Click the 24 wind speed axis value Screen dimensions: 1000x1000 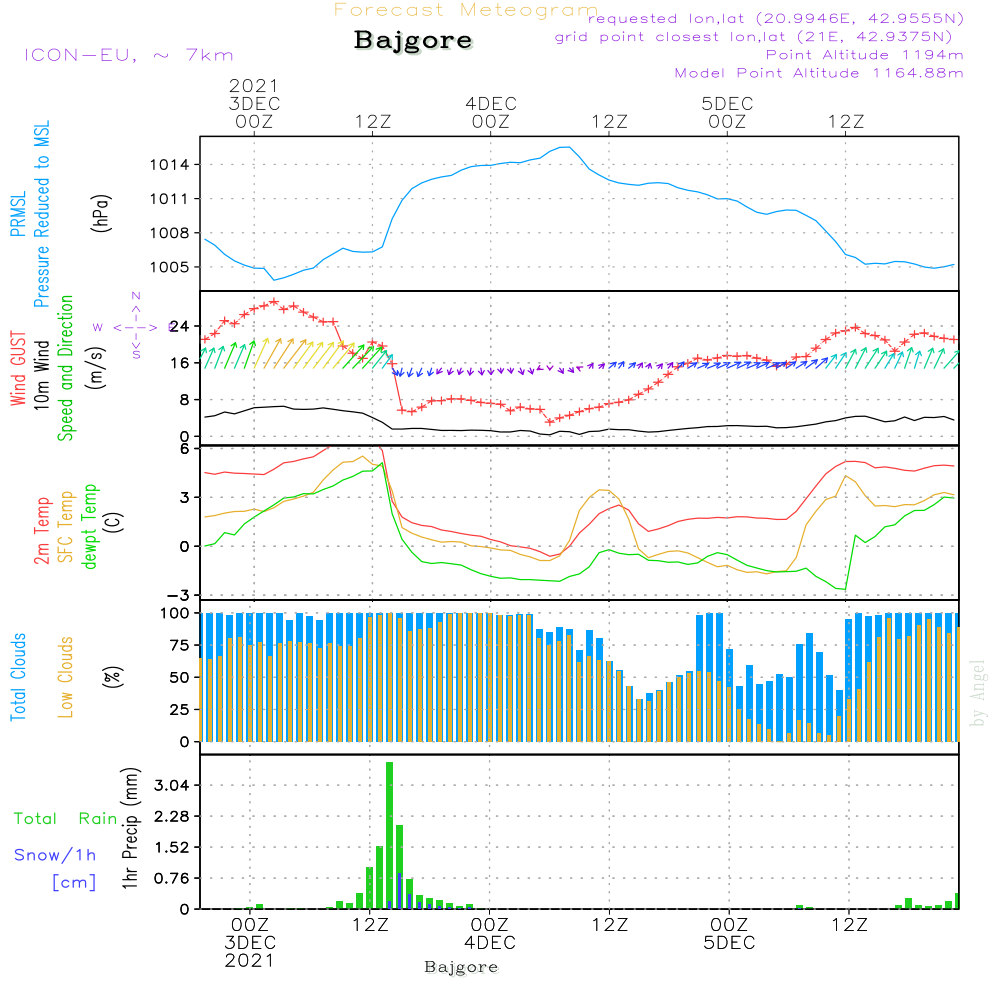[179, 327]
